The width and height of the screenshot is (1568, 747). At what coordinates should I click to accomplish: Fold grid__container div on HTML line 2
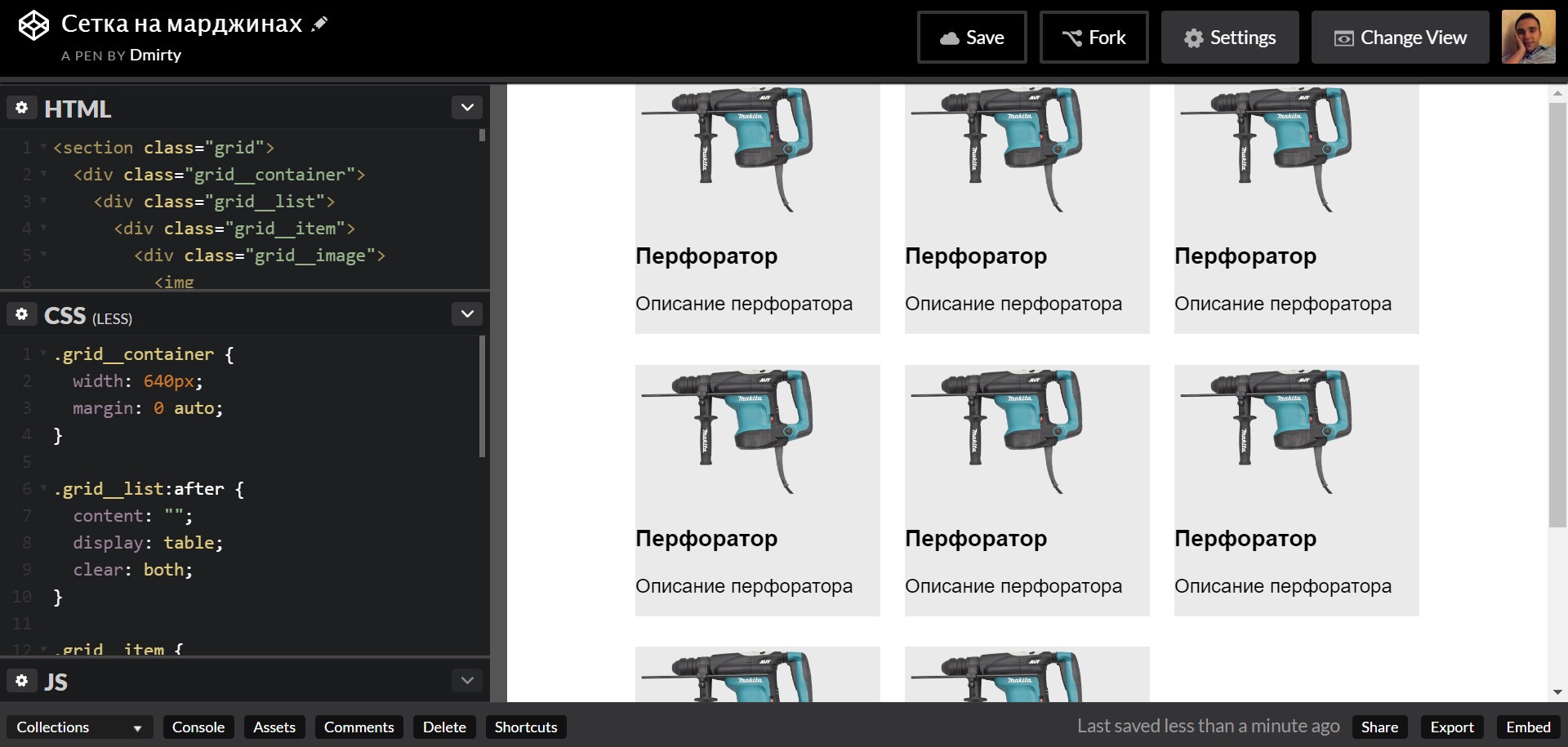click(x=43, y=175)
